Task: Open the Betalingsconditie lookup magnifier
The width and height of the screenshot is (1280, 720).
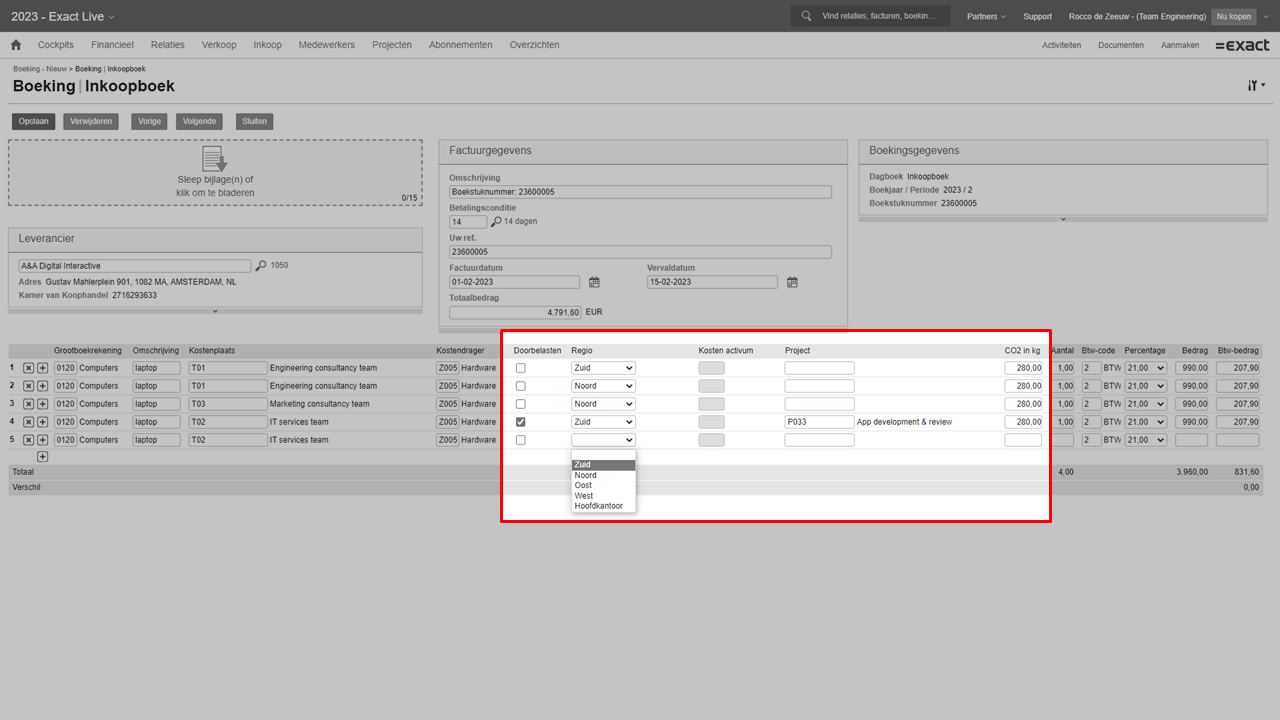Action: pyautogui.click(x=496, y=222)
